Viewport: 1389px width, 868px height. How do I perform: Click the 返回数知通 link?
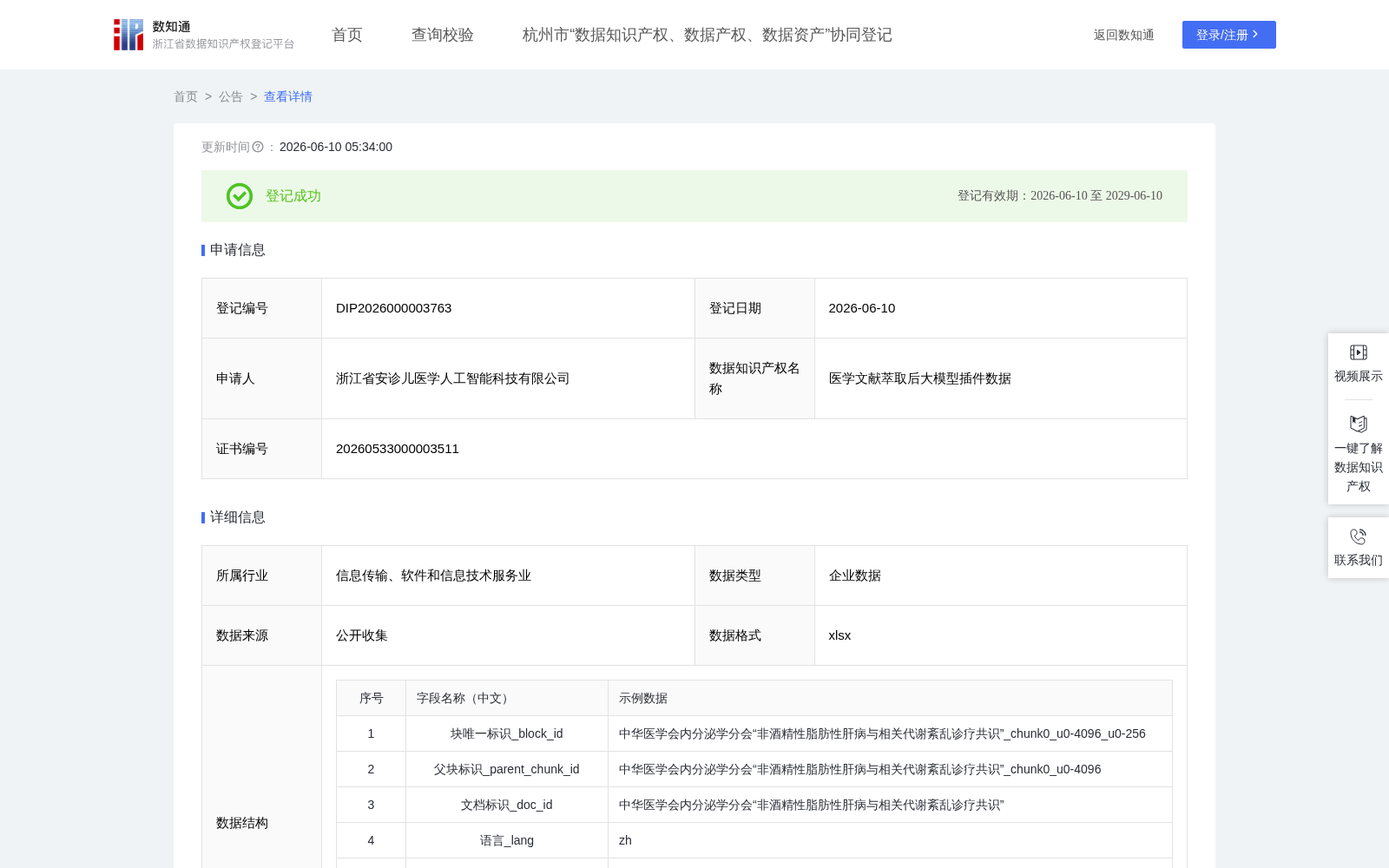[1124, 35]
